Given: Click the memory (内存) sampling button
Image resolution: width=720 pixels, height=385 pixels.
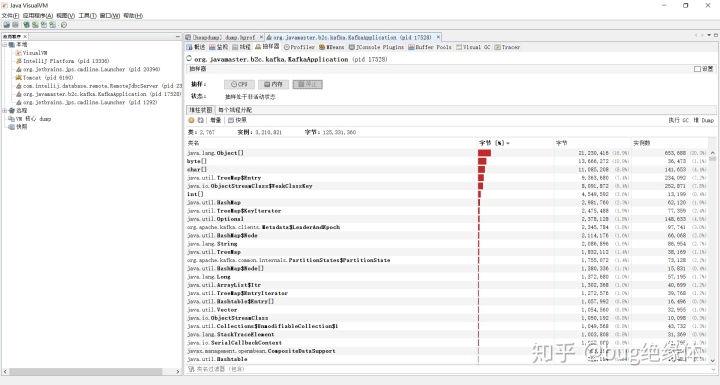Looking at the screenshot, I should click(273, 85).
